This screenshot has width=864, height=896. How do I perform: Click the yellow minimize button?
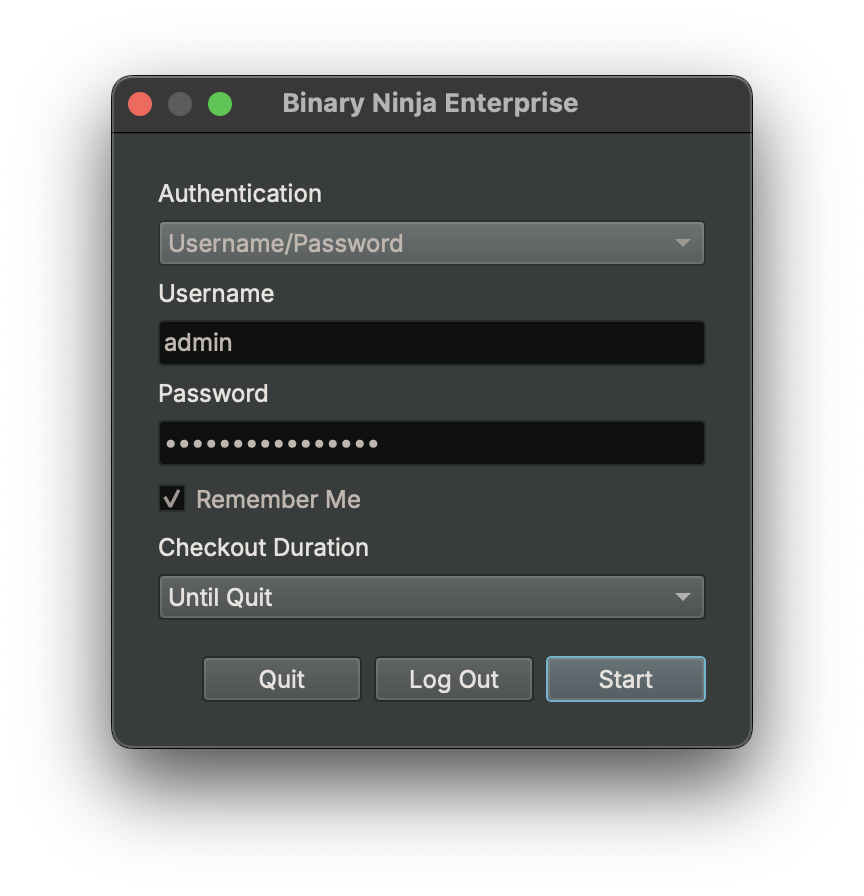coord(180,104)
